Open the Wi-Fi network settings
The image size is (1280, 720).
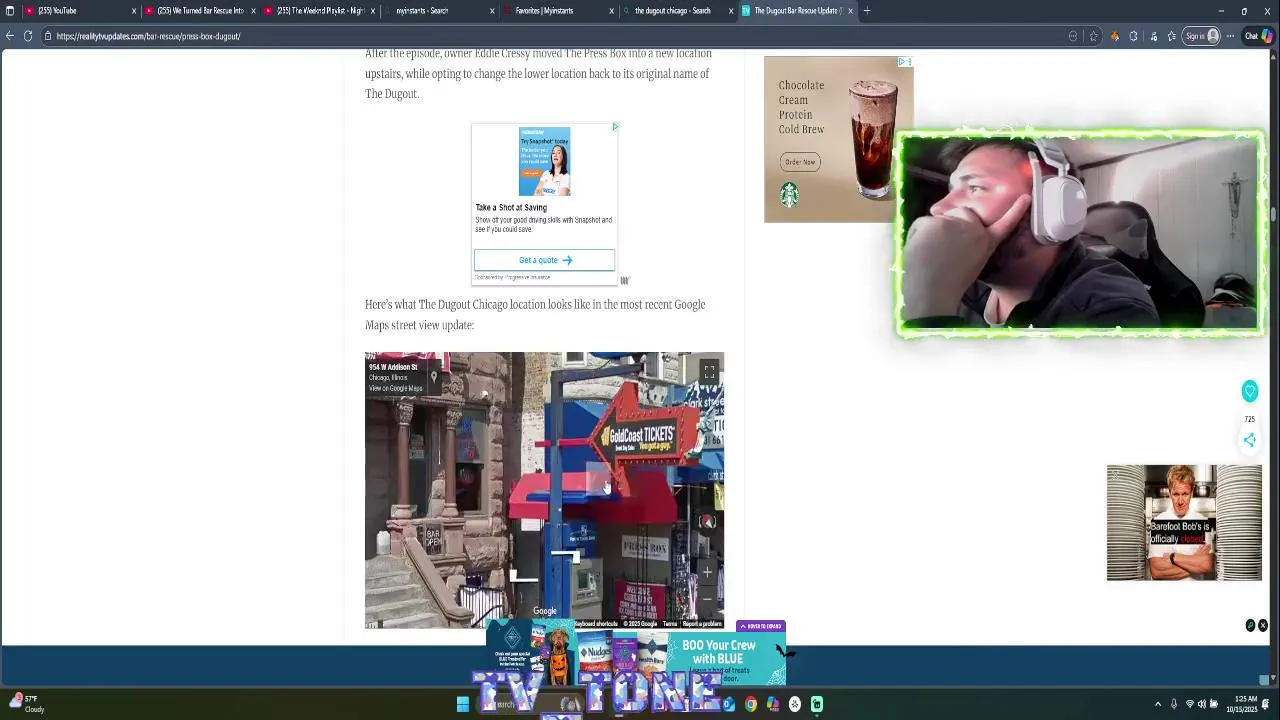pos(1190,704)
